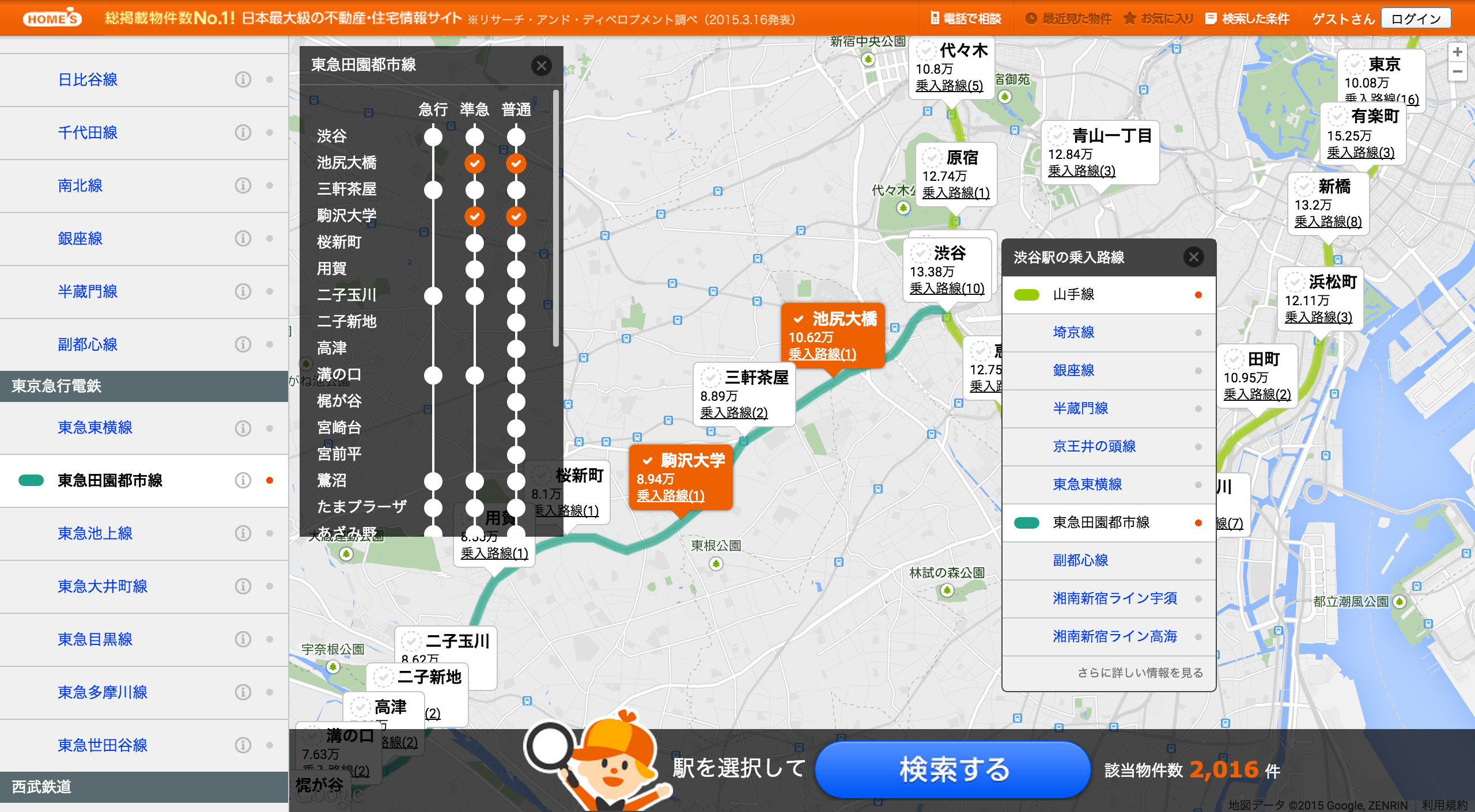Close the 東急田園都市線 station panel
Screen dimensions: 1475x812
(541, 66)
